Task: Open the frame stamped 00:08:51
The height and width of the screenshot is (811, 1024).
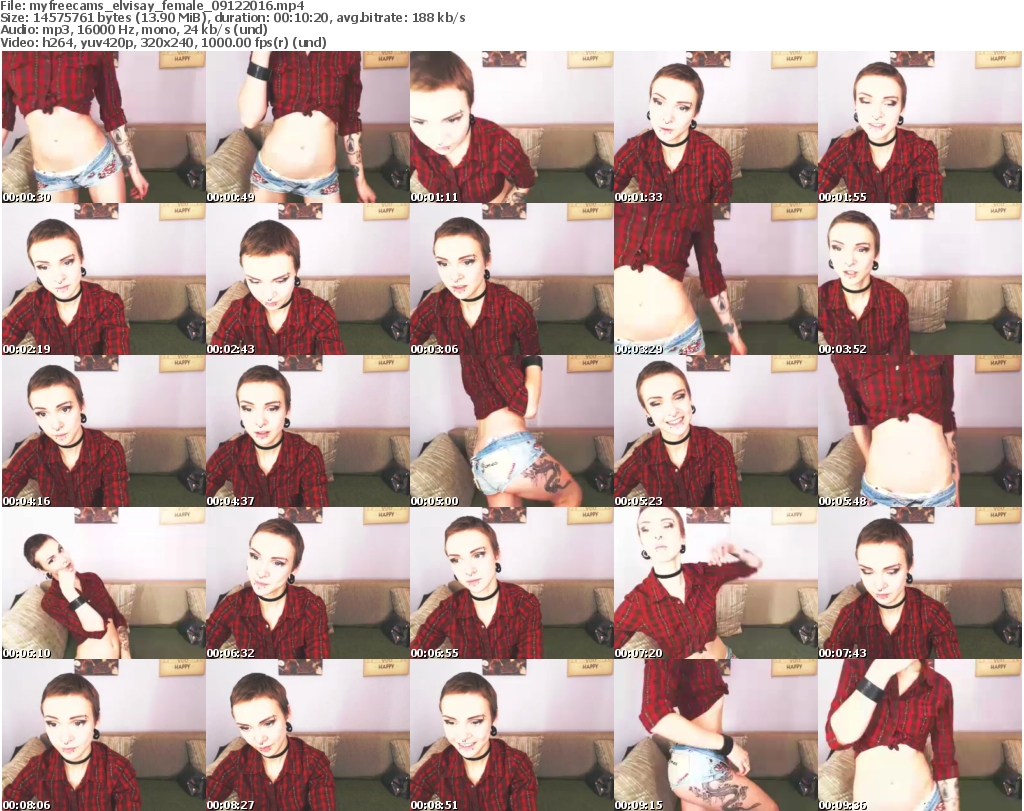Action: point(512,735)
